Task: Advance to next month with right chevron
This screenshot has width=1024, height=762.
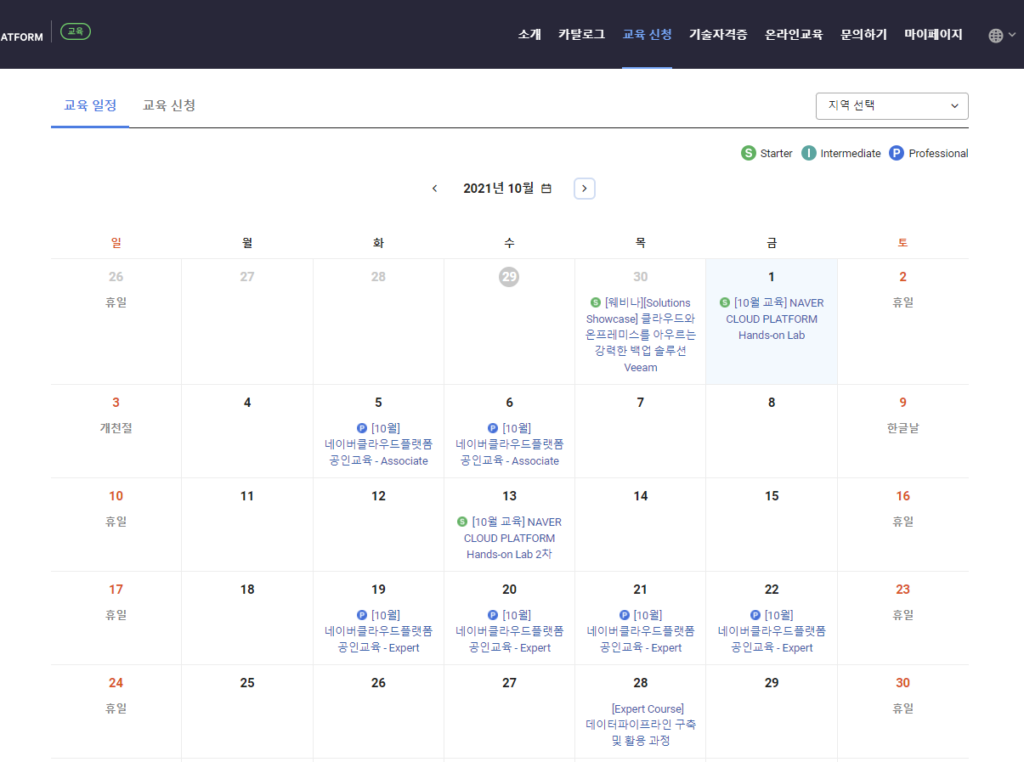Action: (x=584, y=189)
